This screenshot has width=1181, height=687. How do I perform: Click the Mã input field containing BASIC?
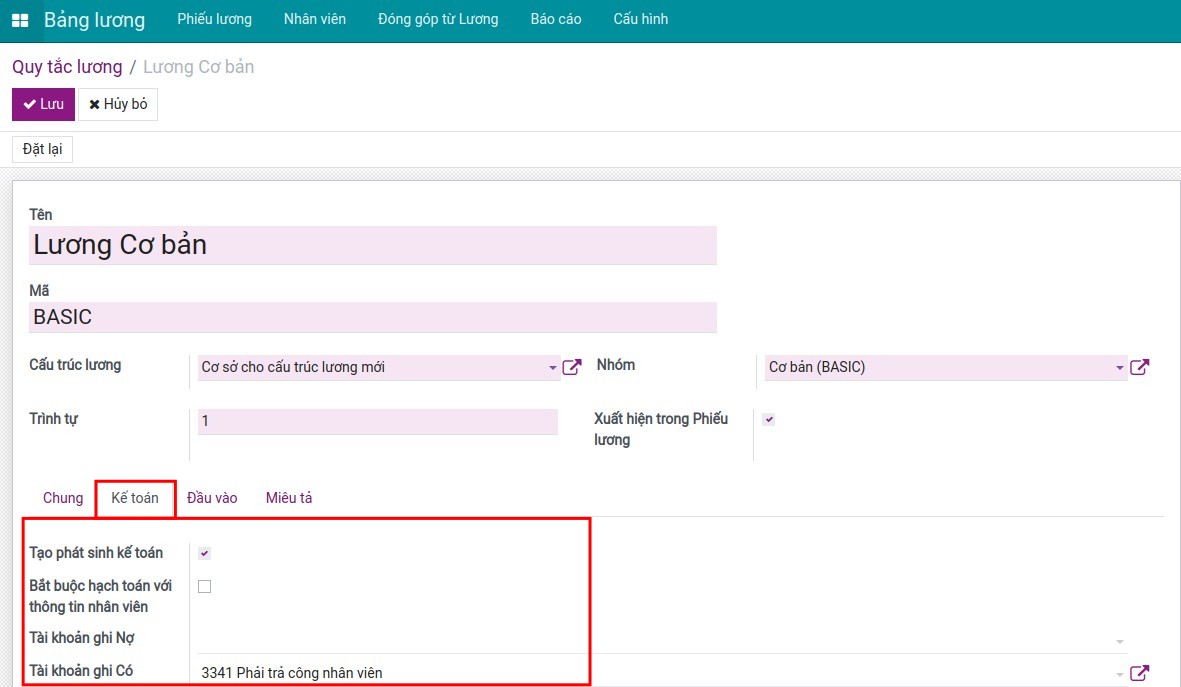point(373,317)
